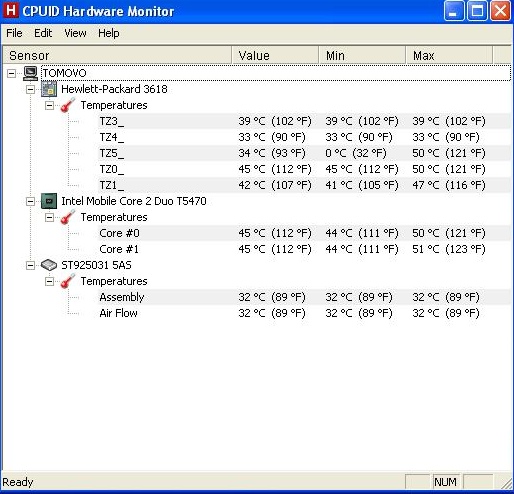Select the TZ3_ sensor row
514x494 pixels.
pyautogui.click(x=305, y=121)
